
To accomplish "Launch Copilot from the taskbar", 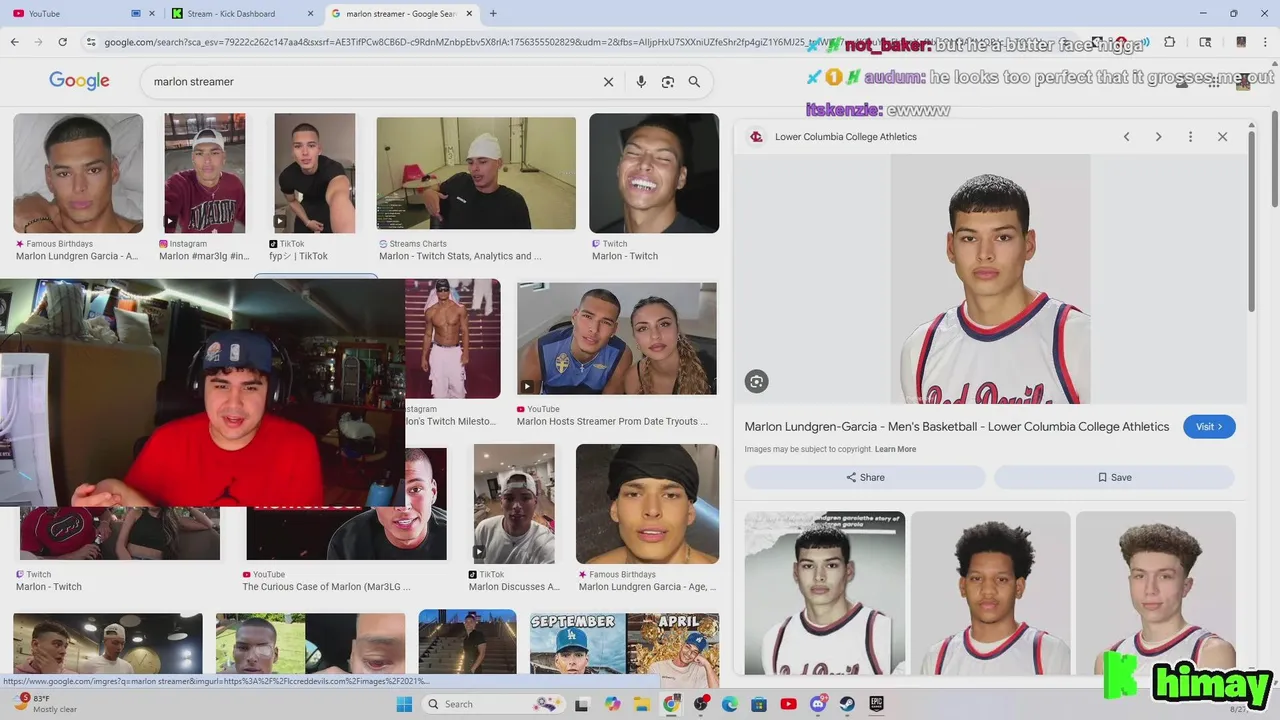I will tap(612, 704).
